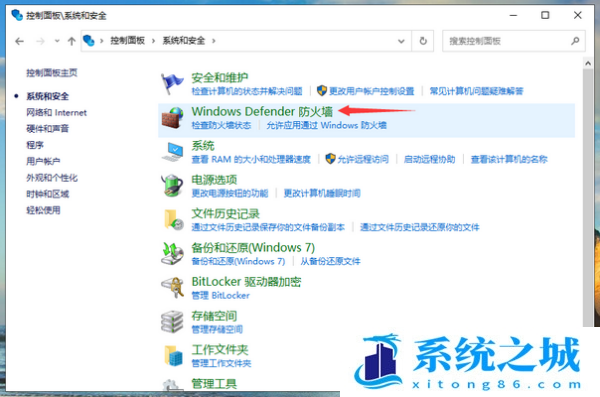Open the Storage Spaces drives icon
This screenshot has height=397, width=600.
click(x=172, y=322)
